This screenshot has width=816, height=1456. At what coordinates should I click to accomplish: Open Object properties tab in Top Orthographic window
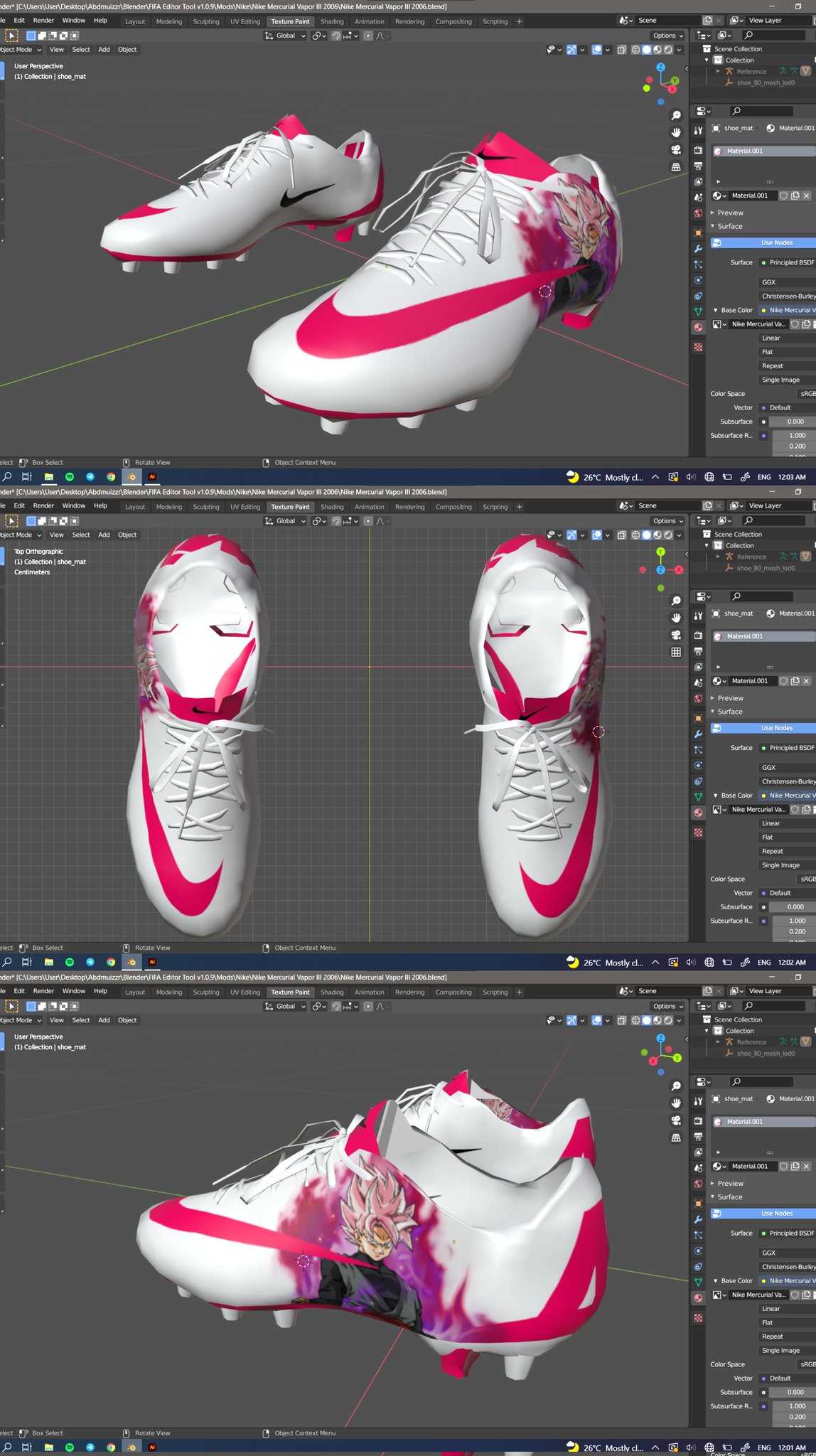698,718
